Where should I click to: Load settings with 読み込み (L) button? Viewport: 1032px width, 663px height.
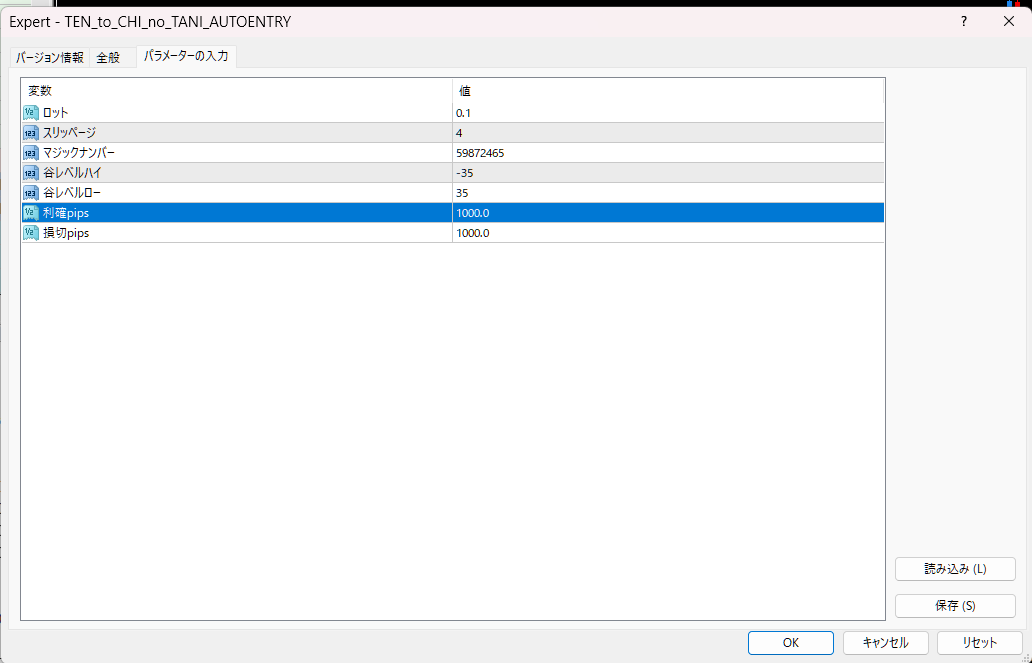[x=955, y=569]
